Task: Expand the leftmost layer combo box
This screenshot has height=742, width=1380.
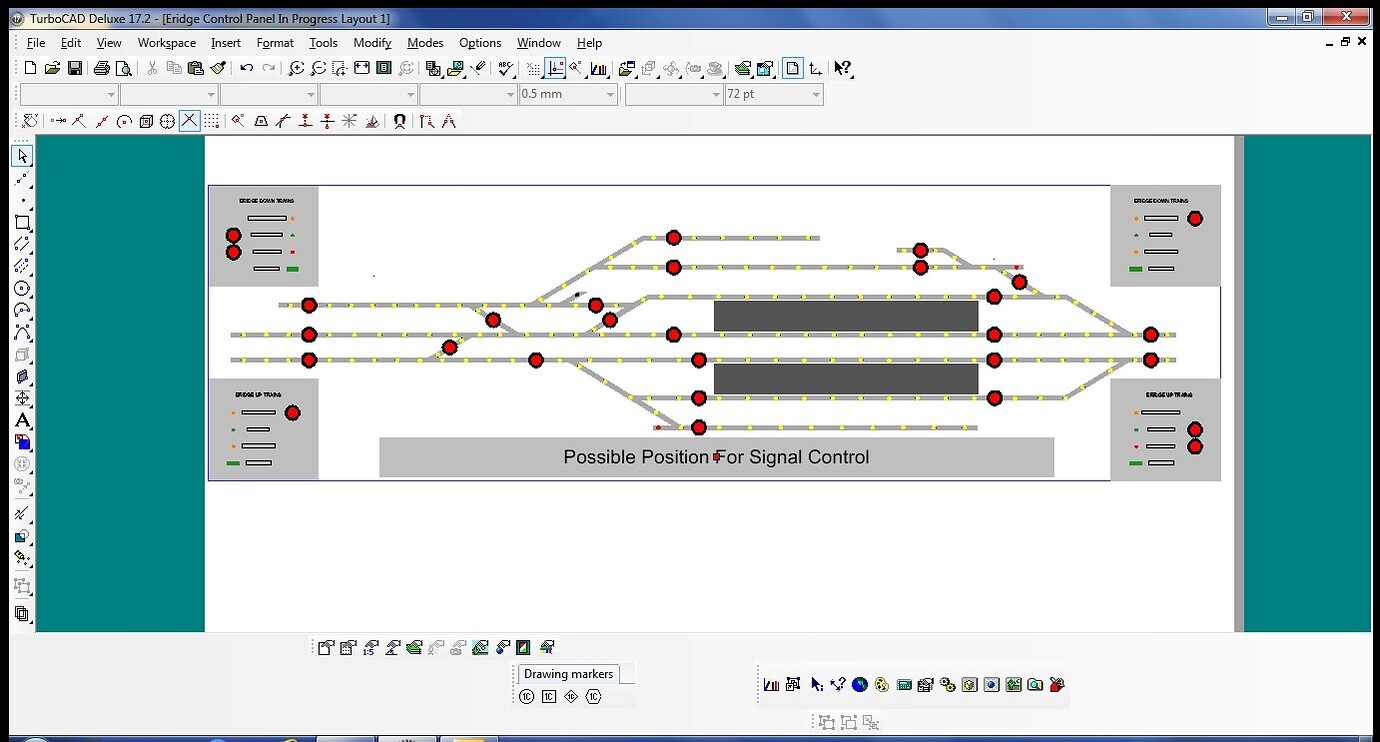Action: click(110, 94)
